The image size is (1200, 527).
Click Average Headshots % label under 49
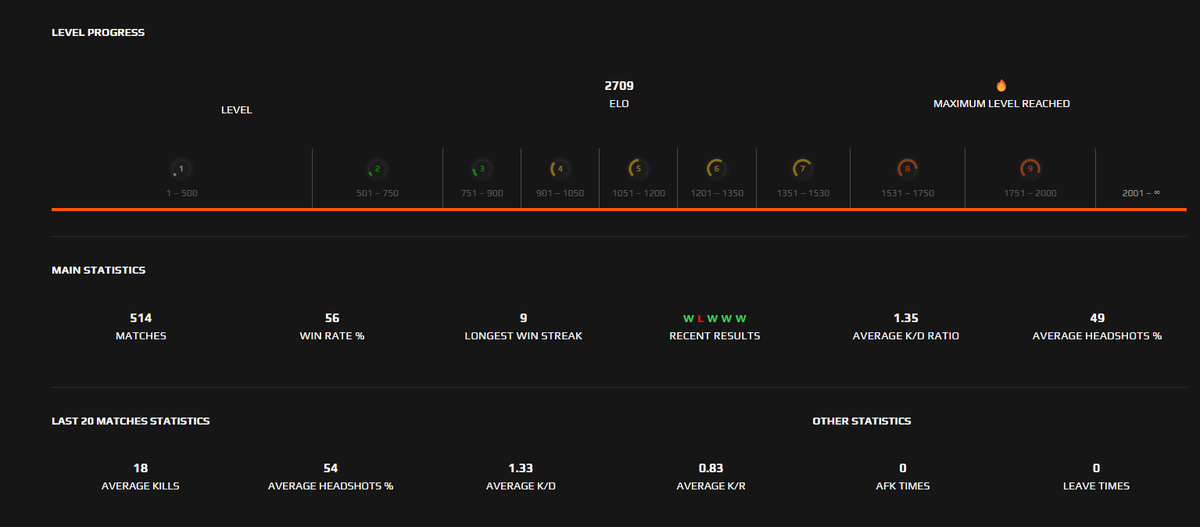[1097, 336]
